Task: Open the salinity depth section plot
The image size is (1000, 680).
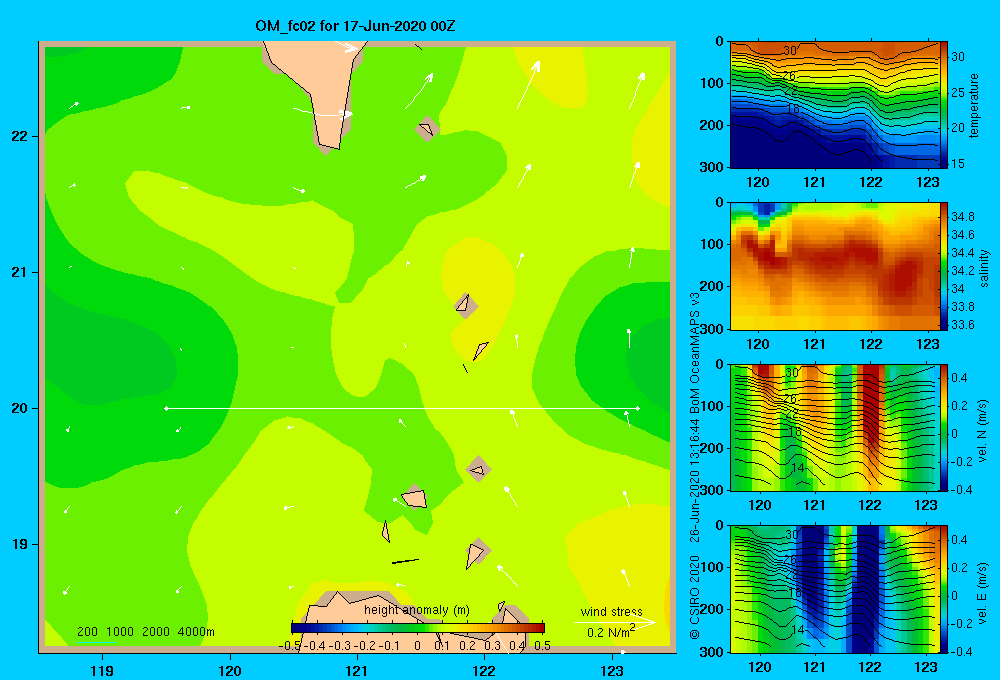Action: click(835, 266)
